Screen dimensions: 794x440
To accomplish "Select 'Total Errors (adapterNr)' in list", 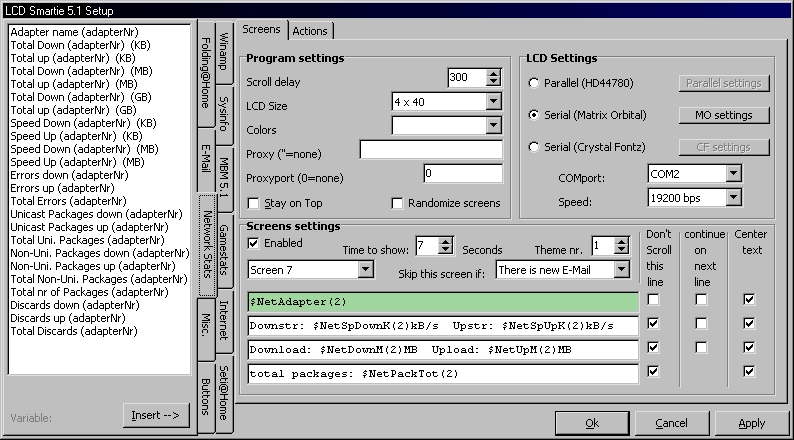I will 68,201.
